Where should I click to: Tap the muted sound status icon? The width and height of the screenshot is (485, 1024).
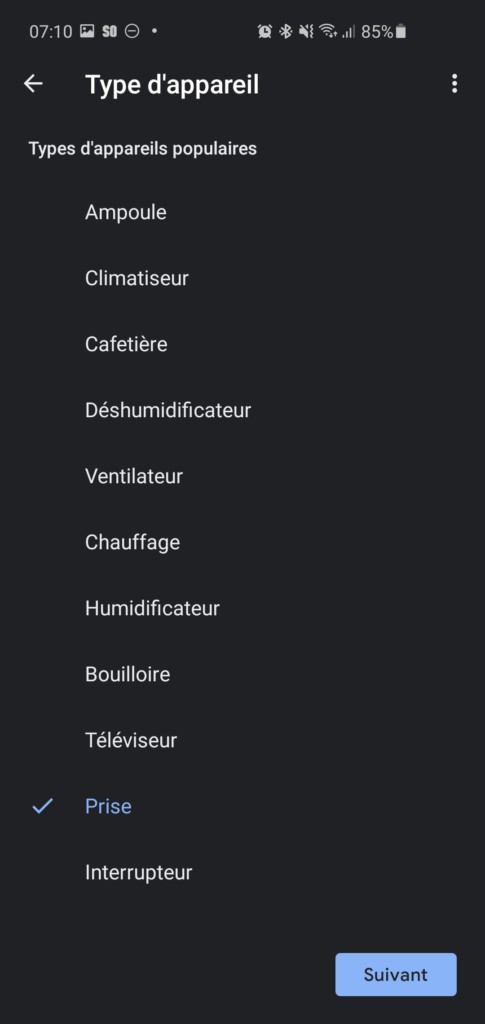pyautogui.click(x=306, y=31)
